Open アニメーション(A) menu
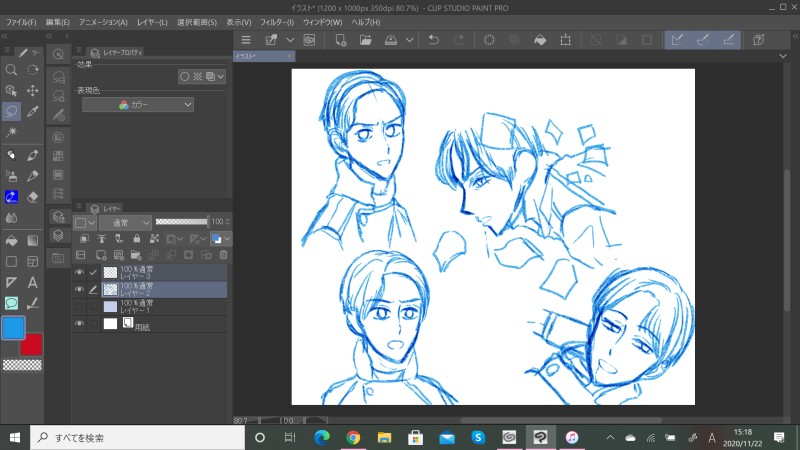The height and width of the screenshot is (450, 800). tap(103, 22)
